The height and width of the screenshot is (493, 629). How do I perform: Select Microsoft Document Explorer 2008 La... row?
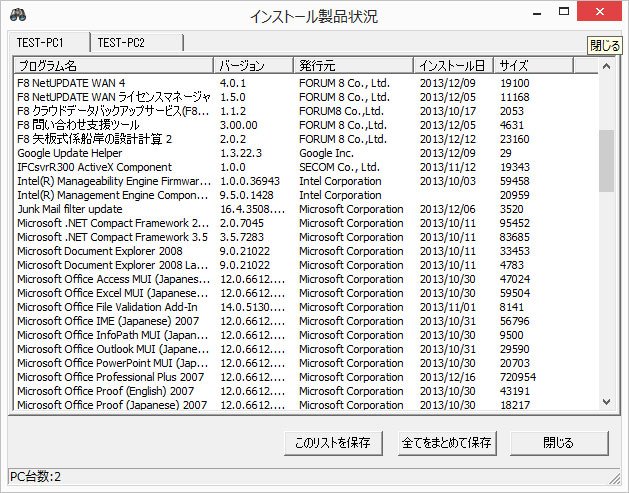click(x=306, y=265)
